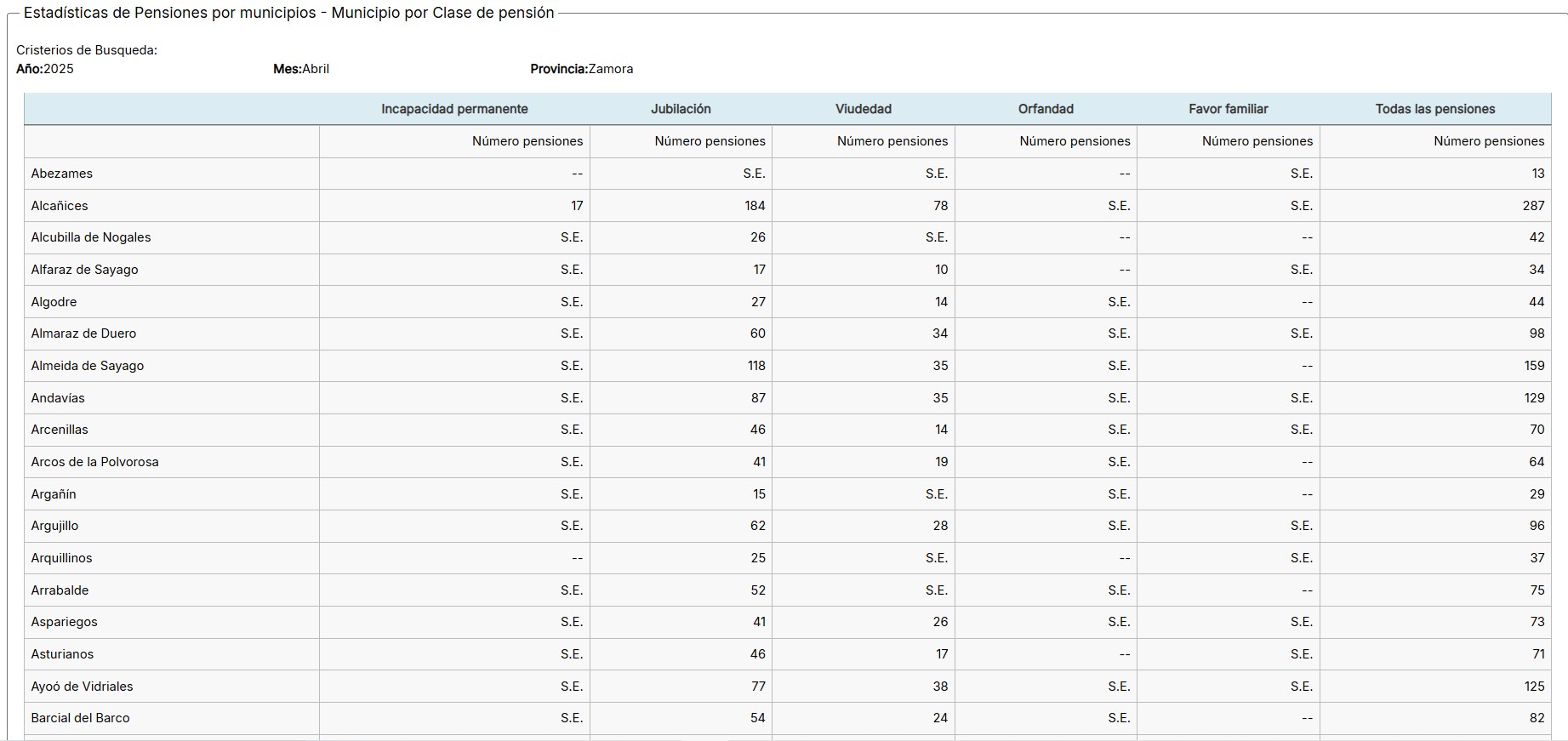Viewport: 1568px width, 741px height.
Task: Select Alcañices Viudedad value 78
Action: 939,206
